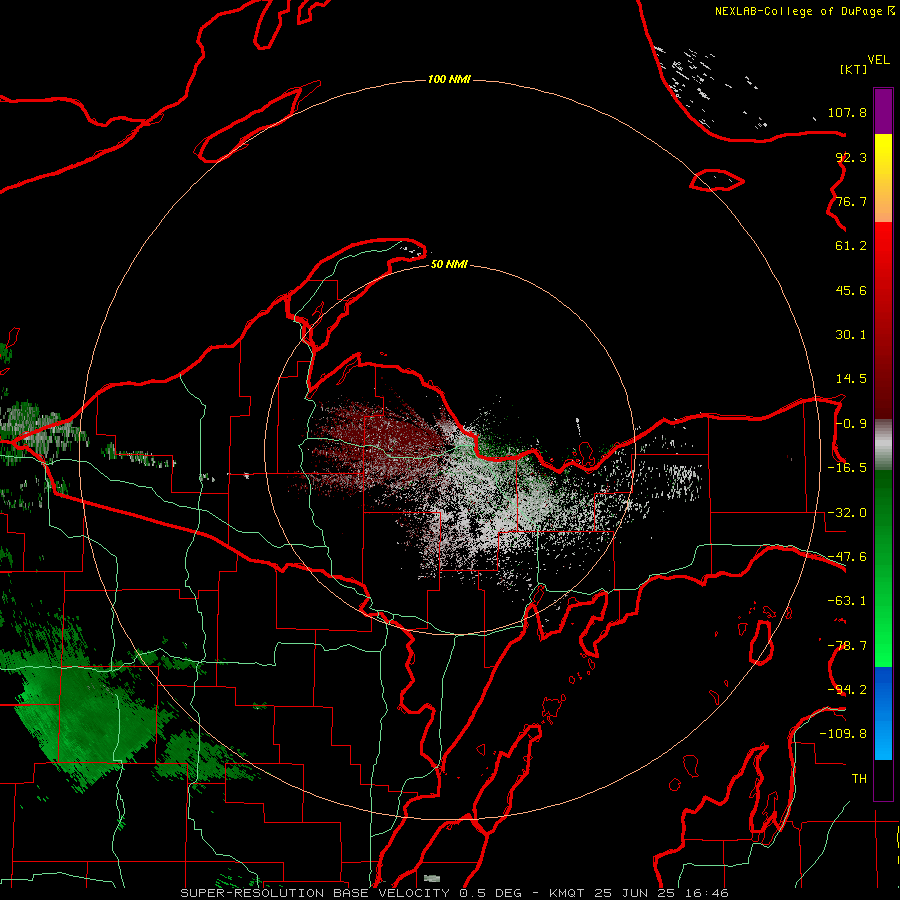Click the -47.6 legend value
Viewport: 900px width, 900px height.
(847, 557)
